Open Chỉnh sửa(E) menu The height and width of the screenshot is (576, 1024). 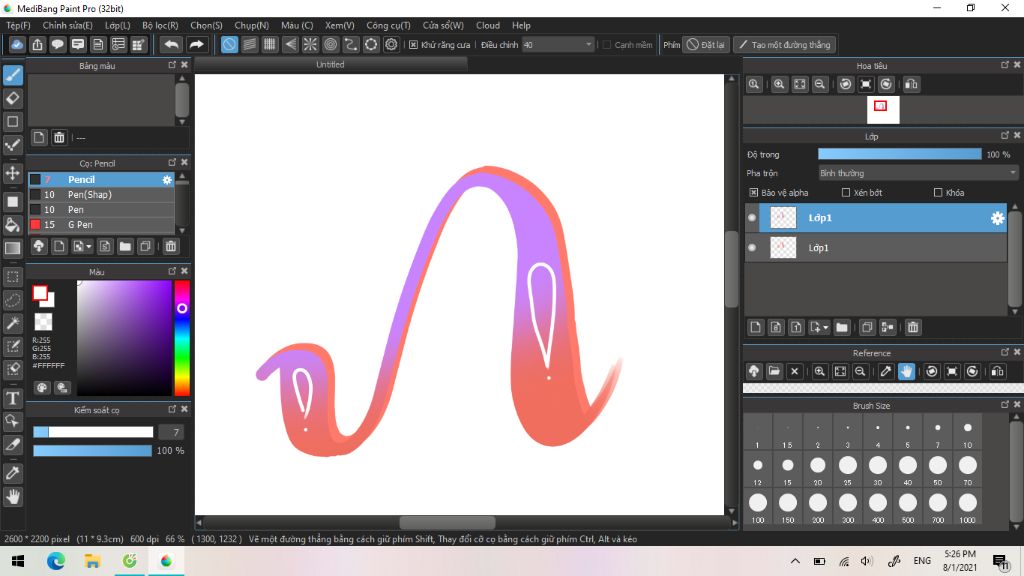click(67, 25)
